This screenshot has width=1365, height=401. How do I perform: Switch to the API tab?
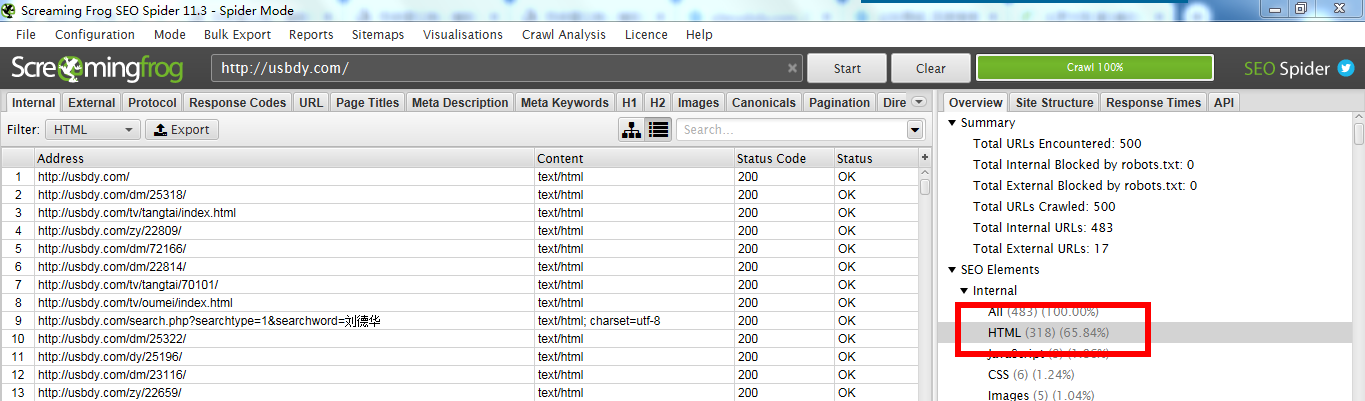point(1222,102)
